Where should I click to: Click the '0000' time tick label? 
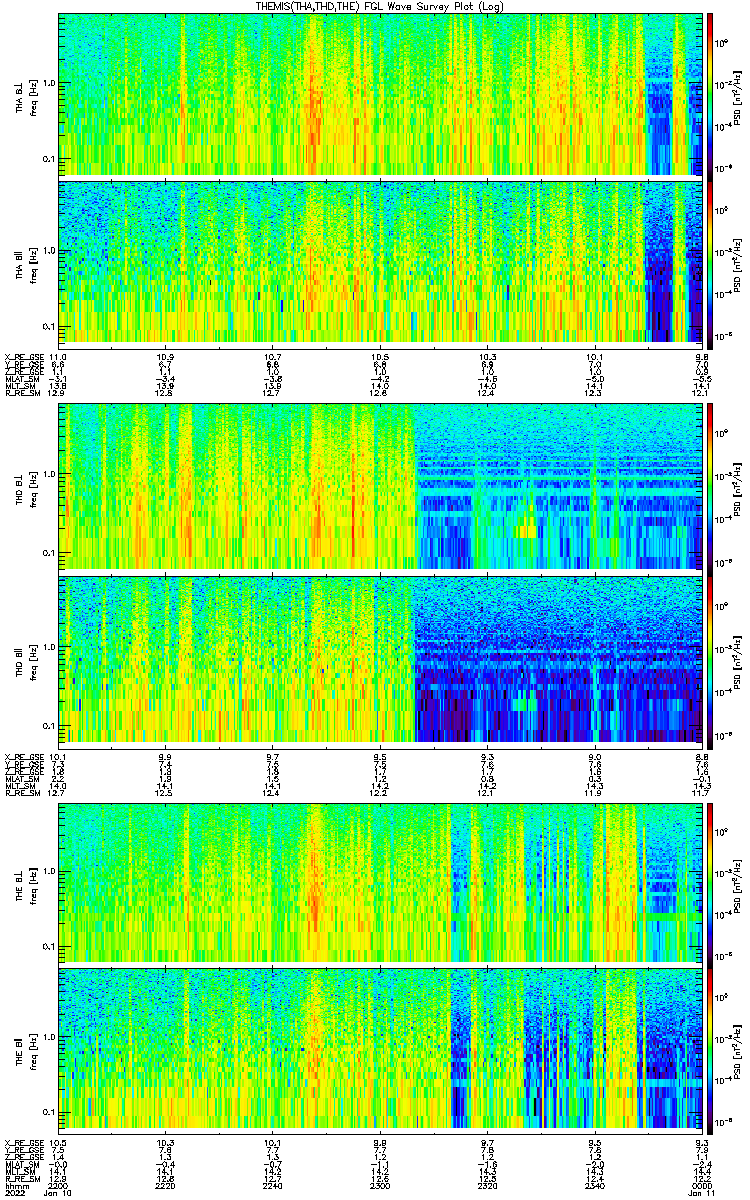tap(702, 1185)
